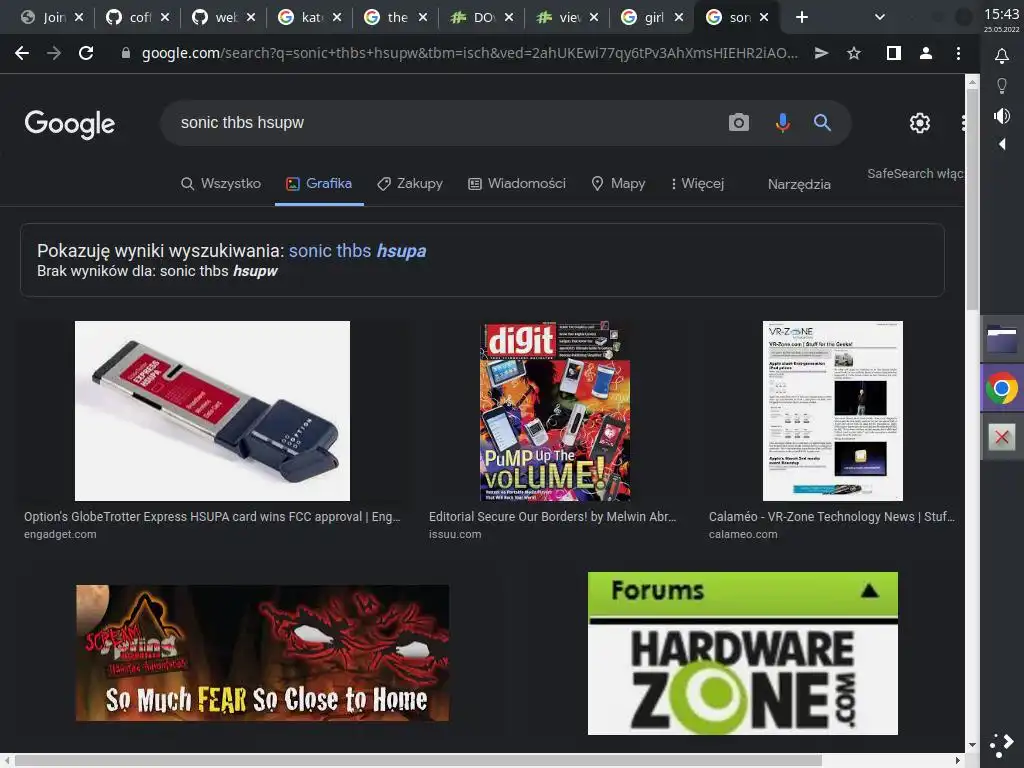
Task: Open the issuu.com Editorial result caption
Action: tap(552, 524)
